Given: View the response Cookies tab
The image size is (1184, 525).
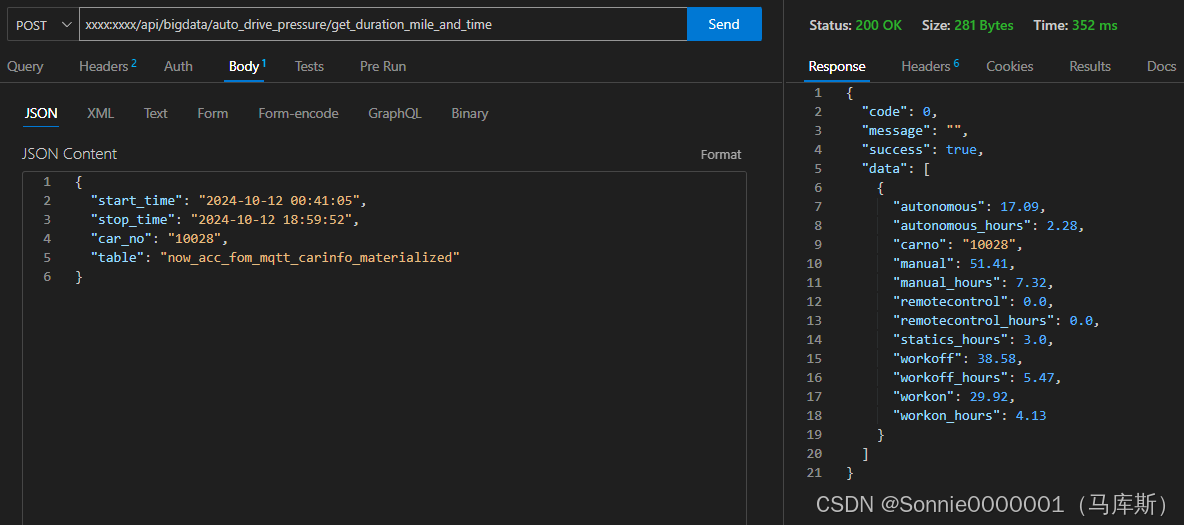Looking at the screenshot, I should coord(1009,67).
